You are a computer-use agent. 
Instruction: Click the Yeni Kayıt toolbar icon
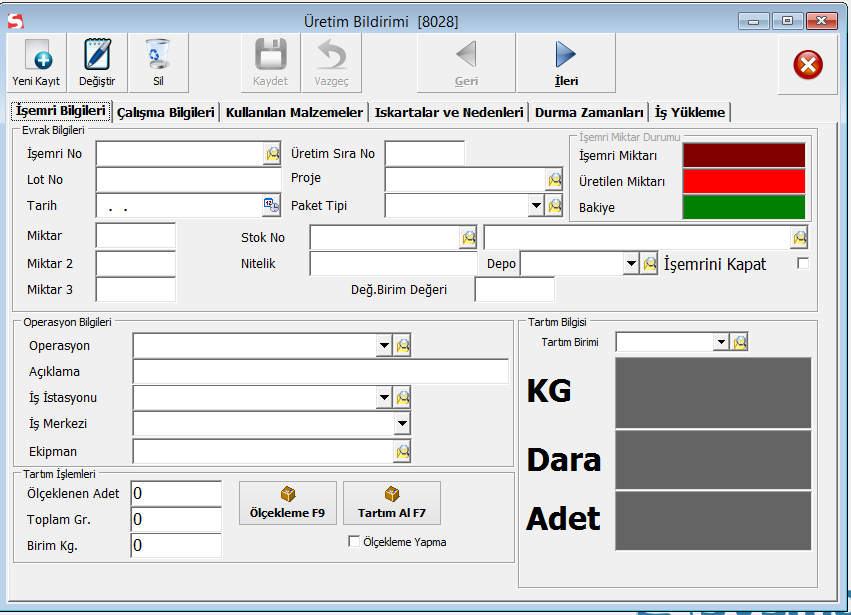pyautogui.click(x=36, y=57)
